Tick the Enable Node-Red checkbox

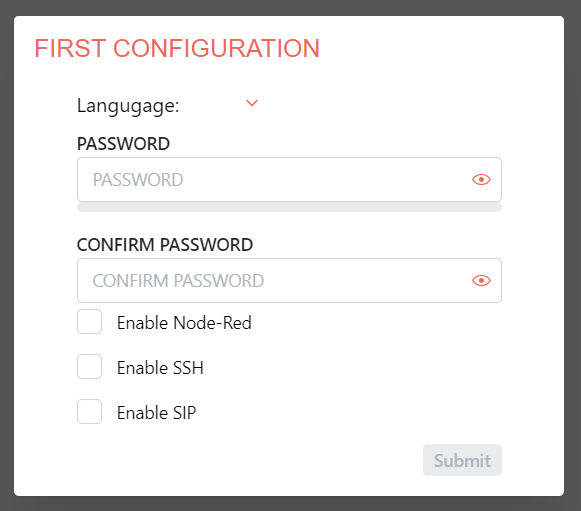click(89, 322)
